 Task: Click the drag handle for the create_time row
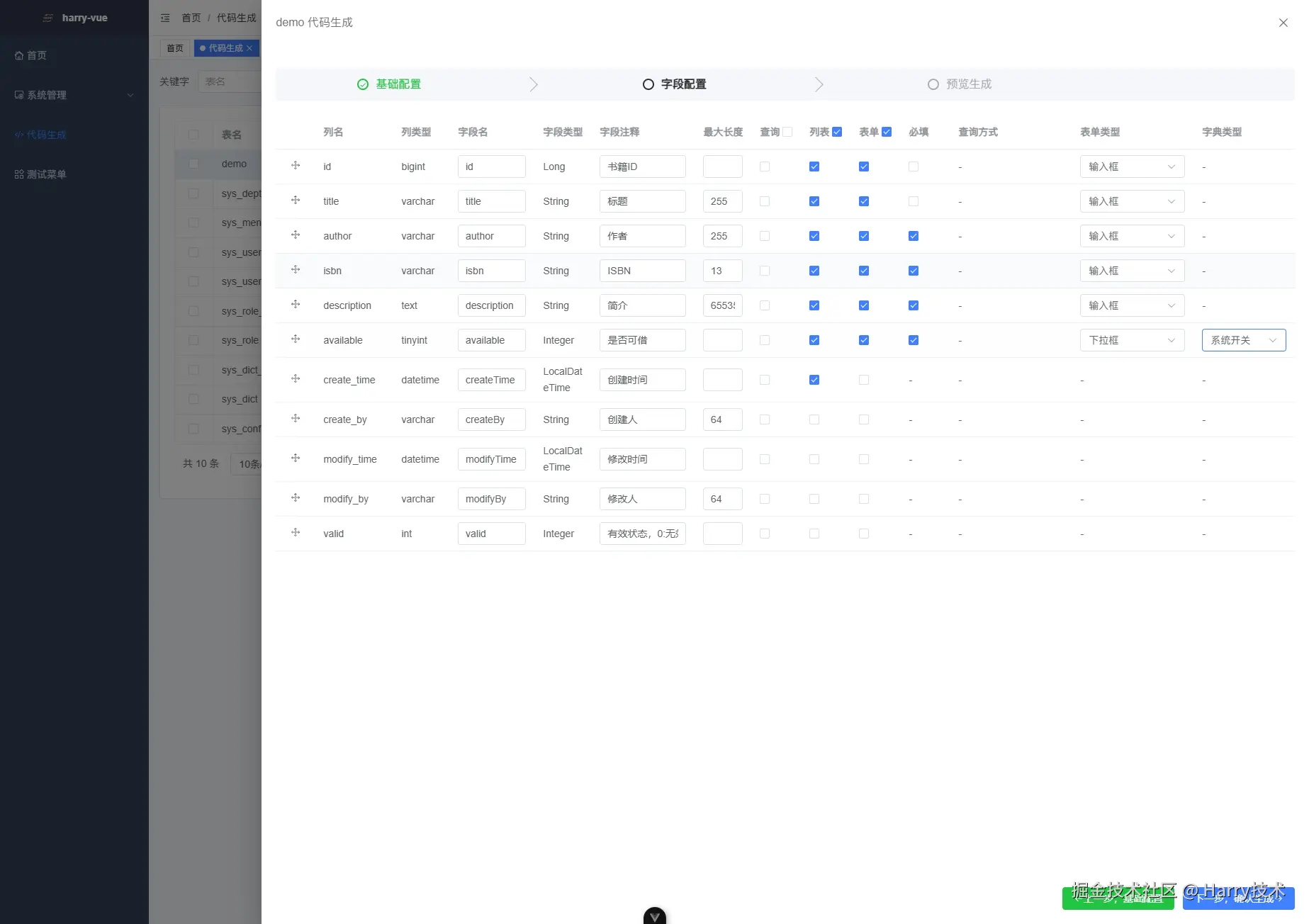[x=296, y=379]
